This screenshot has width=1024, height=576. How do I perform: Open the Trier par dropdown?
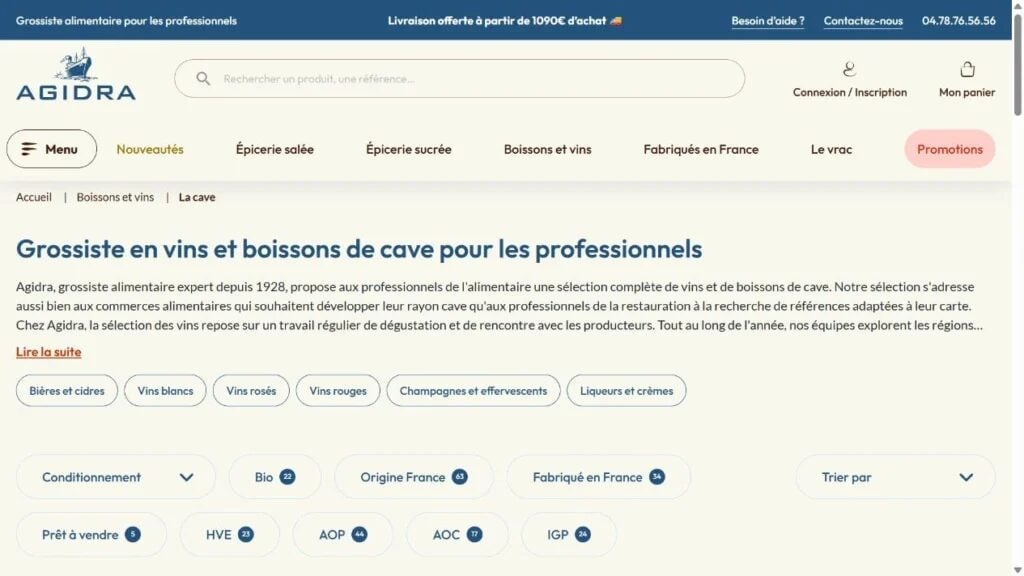click(895, 477)
